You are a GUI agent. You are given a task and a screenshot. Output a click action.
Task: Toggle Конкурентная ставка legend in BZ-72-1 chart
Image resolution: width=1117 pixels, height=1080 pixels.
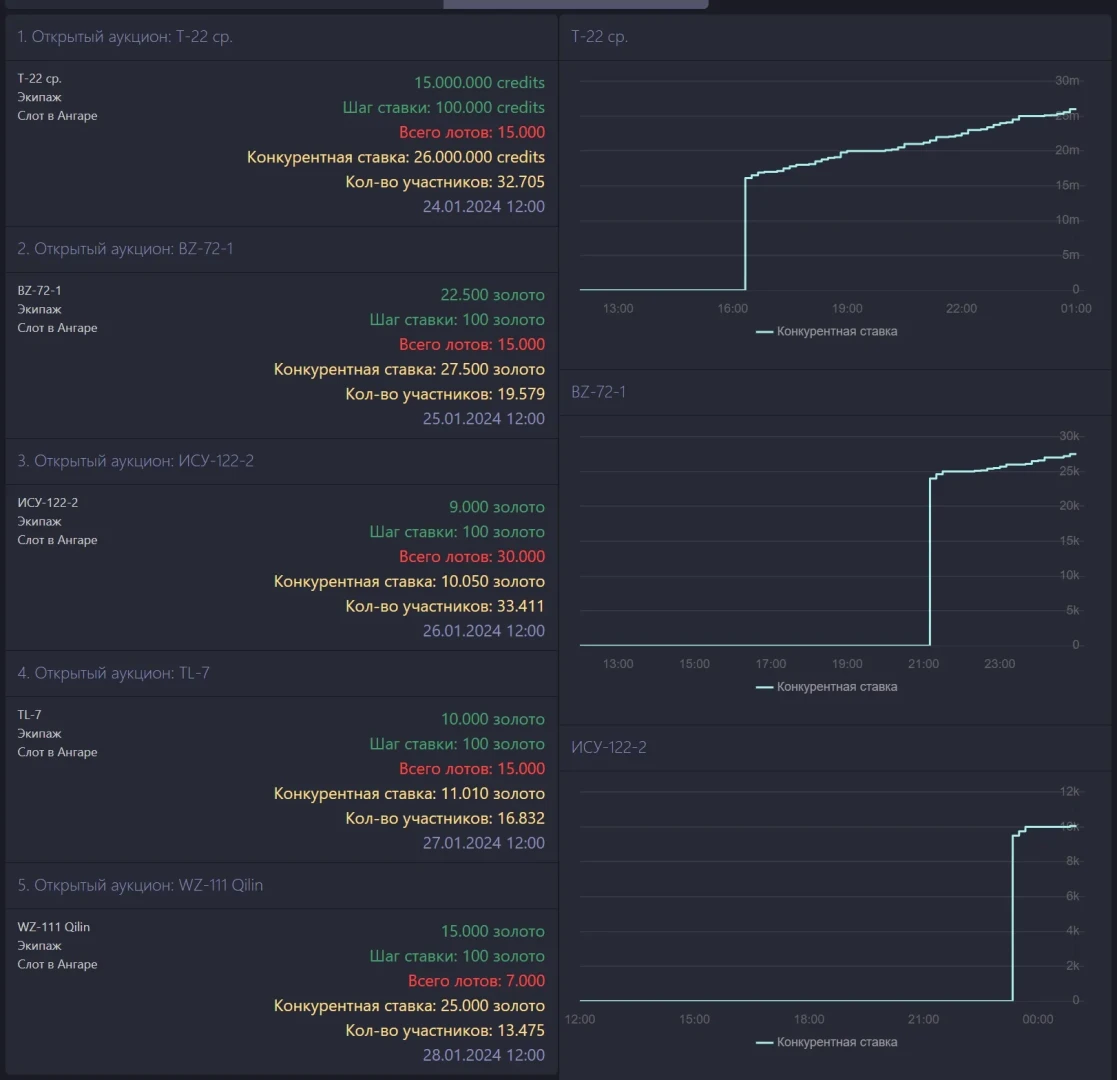pos(826,687)
